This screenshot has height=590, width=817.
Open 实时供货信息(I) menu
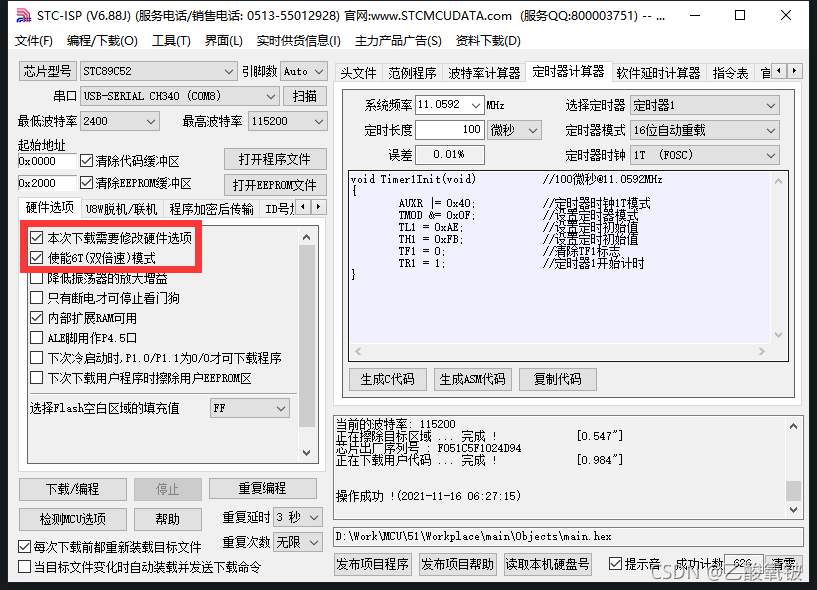click(299, 41)
